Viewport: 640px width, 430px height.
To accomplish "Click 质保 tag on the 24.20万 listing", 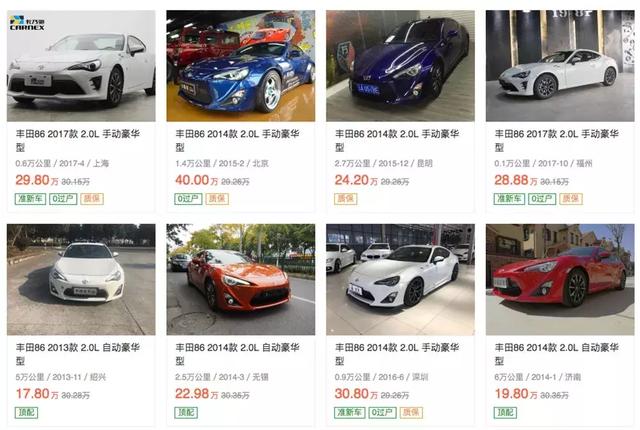I will 346,199.
